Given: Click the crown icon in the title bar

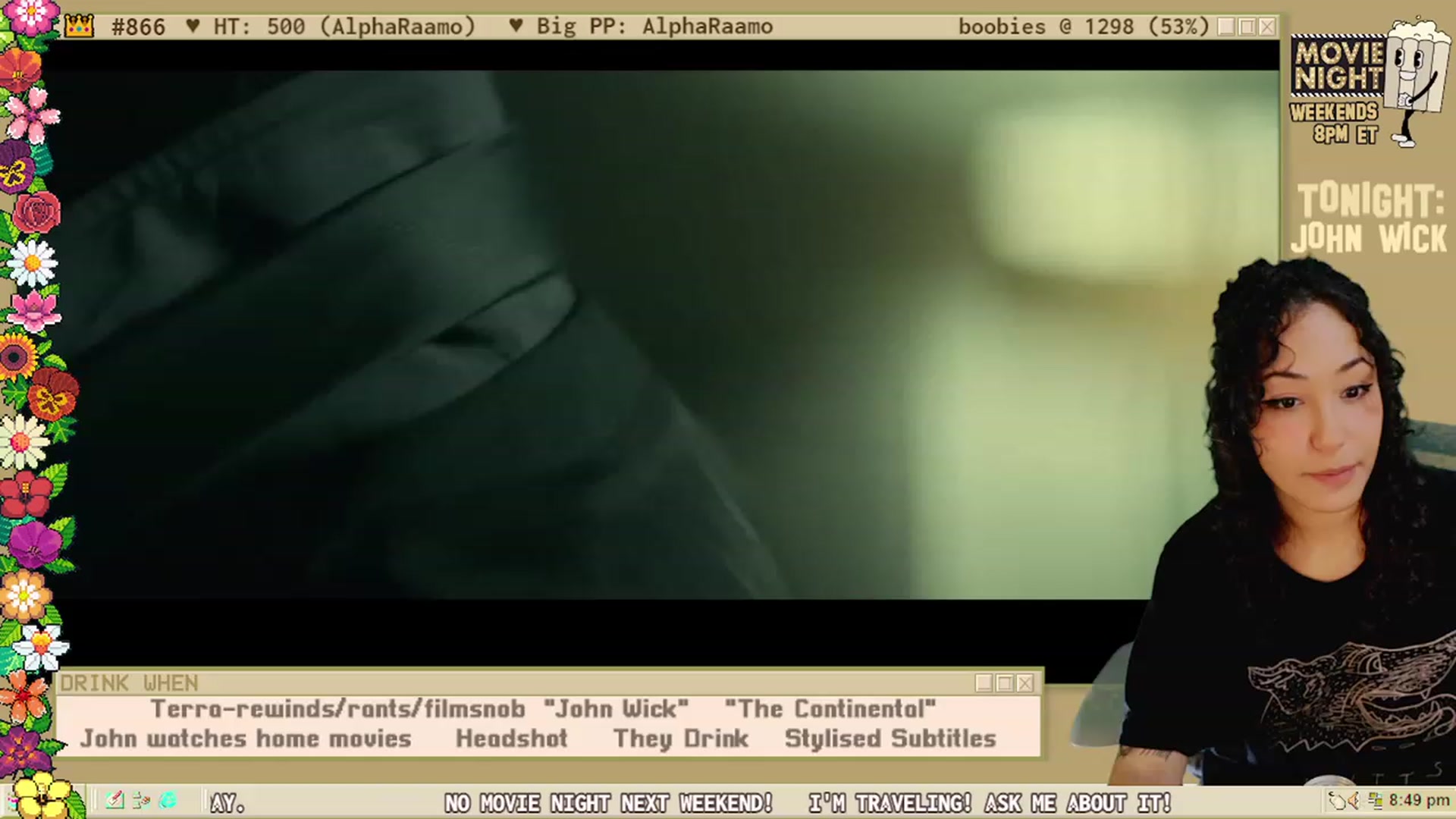Looking at the screenshot, I should click(x=79, y=27).
